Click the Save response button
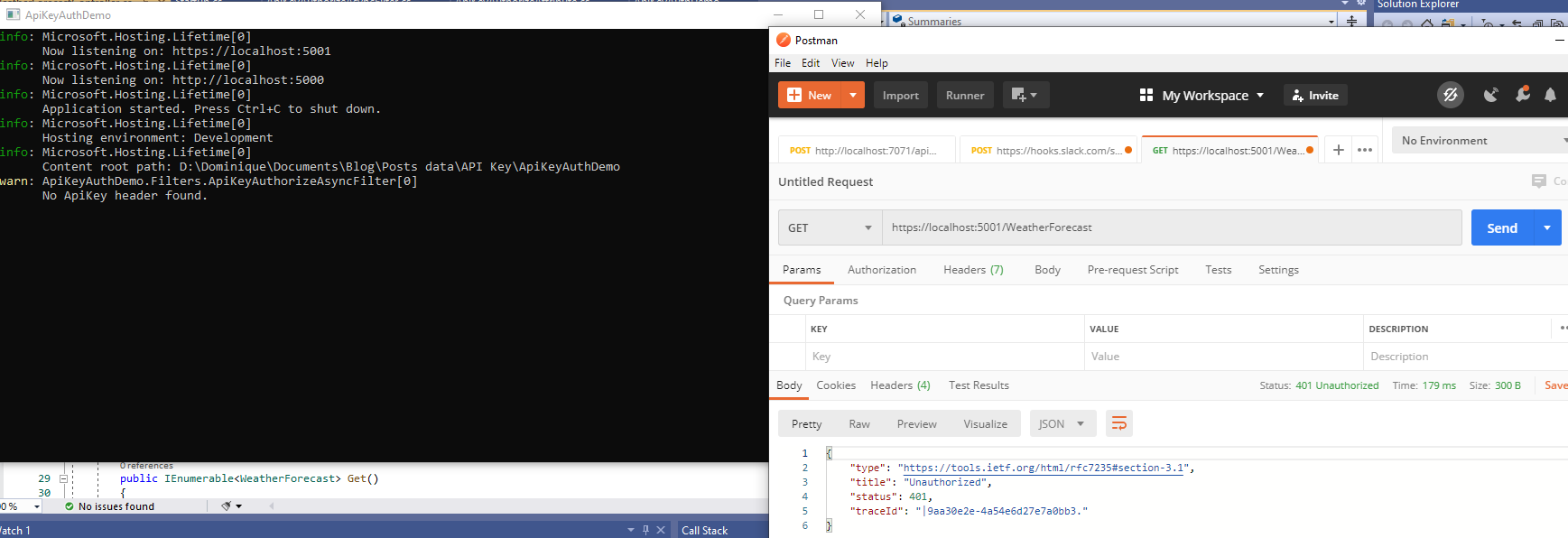Viewport: 1568px width, 538px height. (x=1555, y=385)
